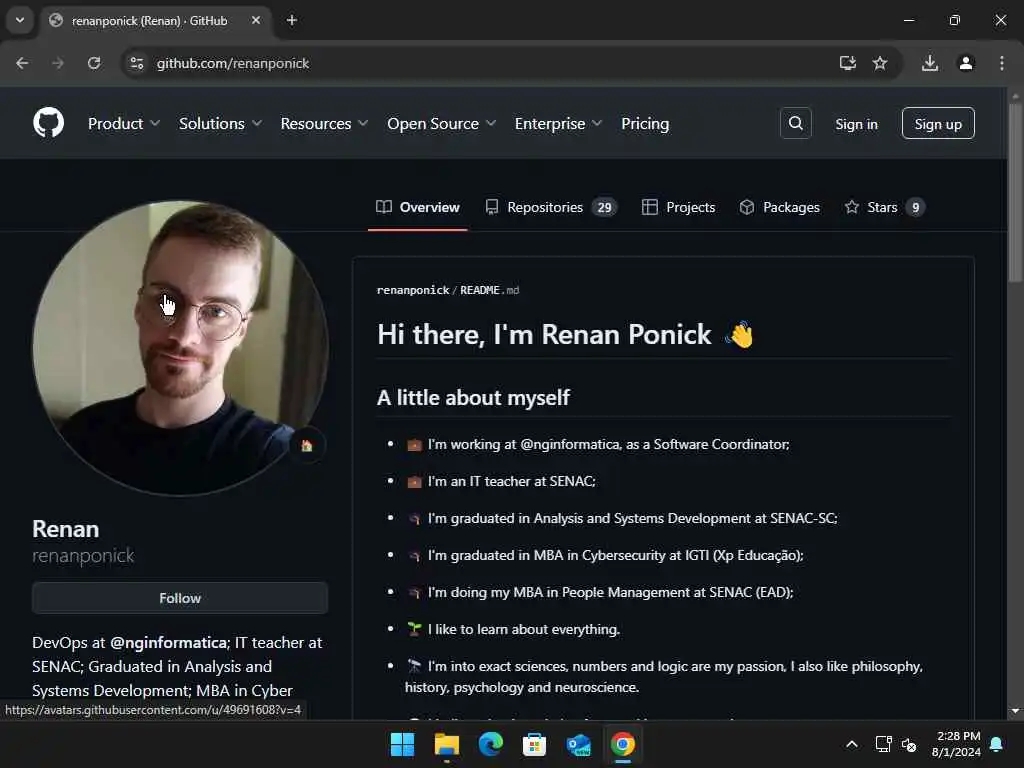Launch Microsoft Edge from taskbar

(x=490, y=744)
